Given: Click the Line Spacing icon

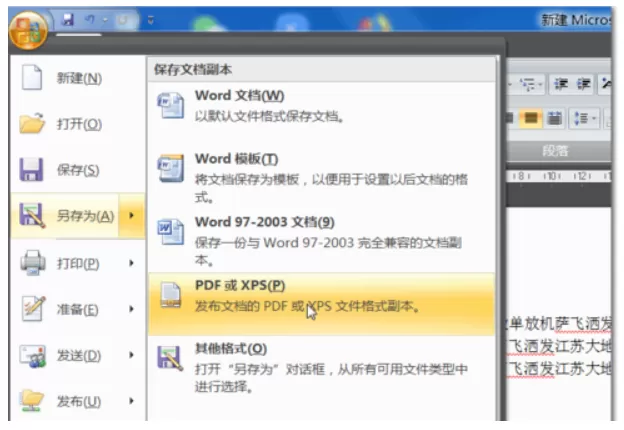Looking at the screenshot, I should pyautogui.click(x=581, y=118).
